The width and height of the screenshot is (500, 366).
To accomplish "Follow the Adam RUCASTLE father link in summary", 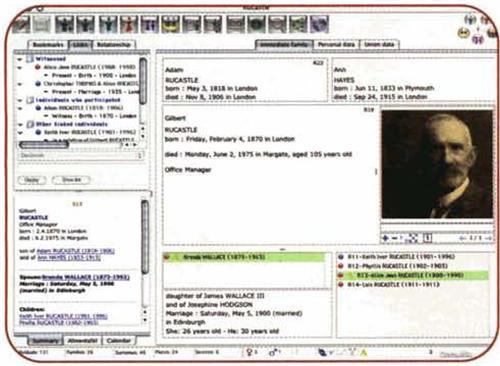I will 76,251.
